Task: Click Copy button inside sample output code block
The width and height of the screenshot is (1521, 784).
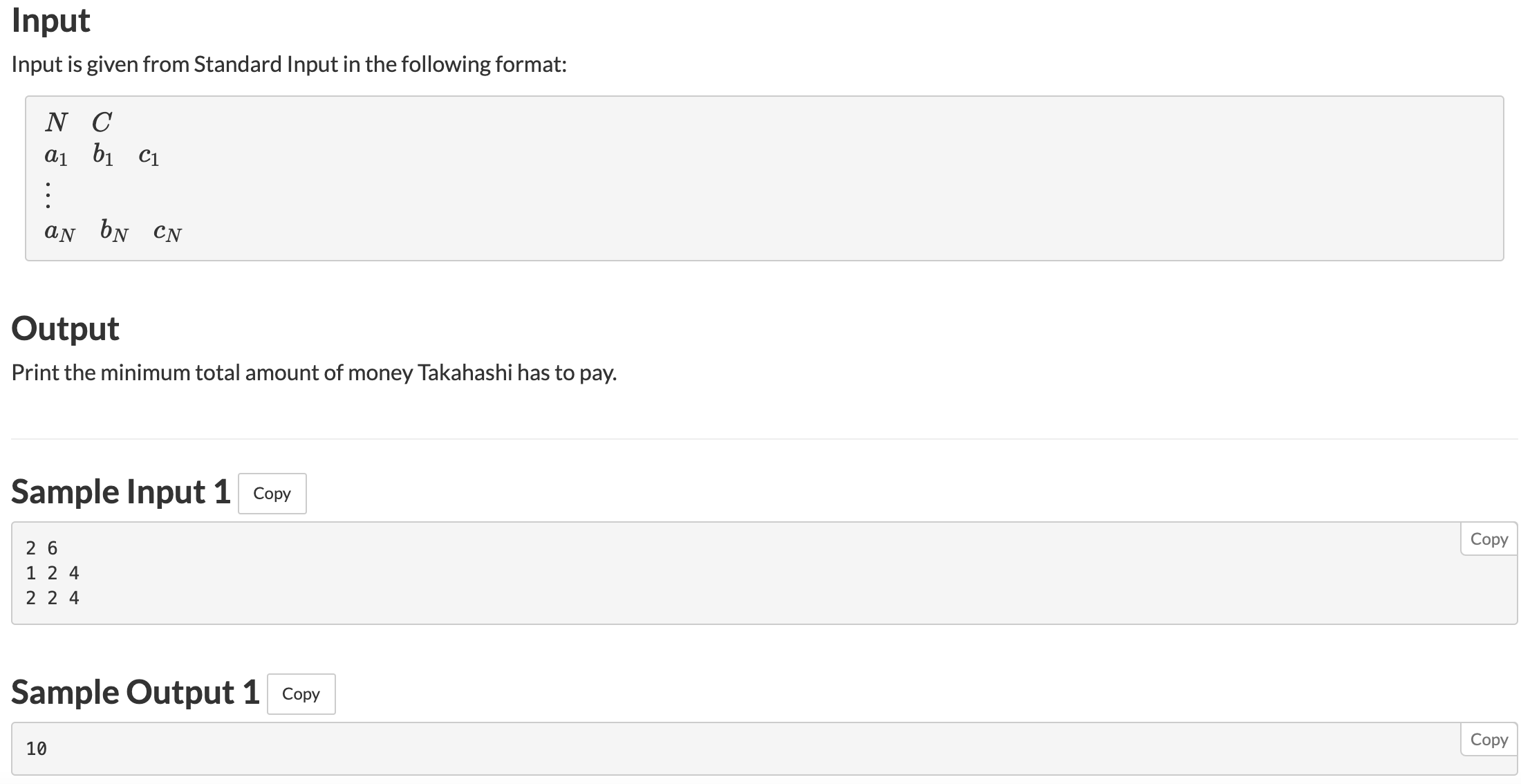Action: 1489,740
